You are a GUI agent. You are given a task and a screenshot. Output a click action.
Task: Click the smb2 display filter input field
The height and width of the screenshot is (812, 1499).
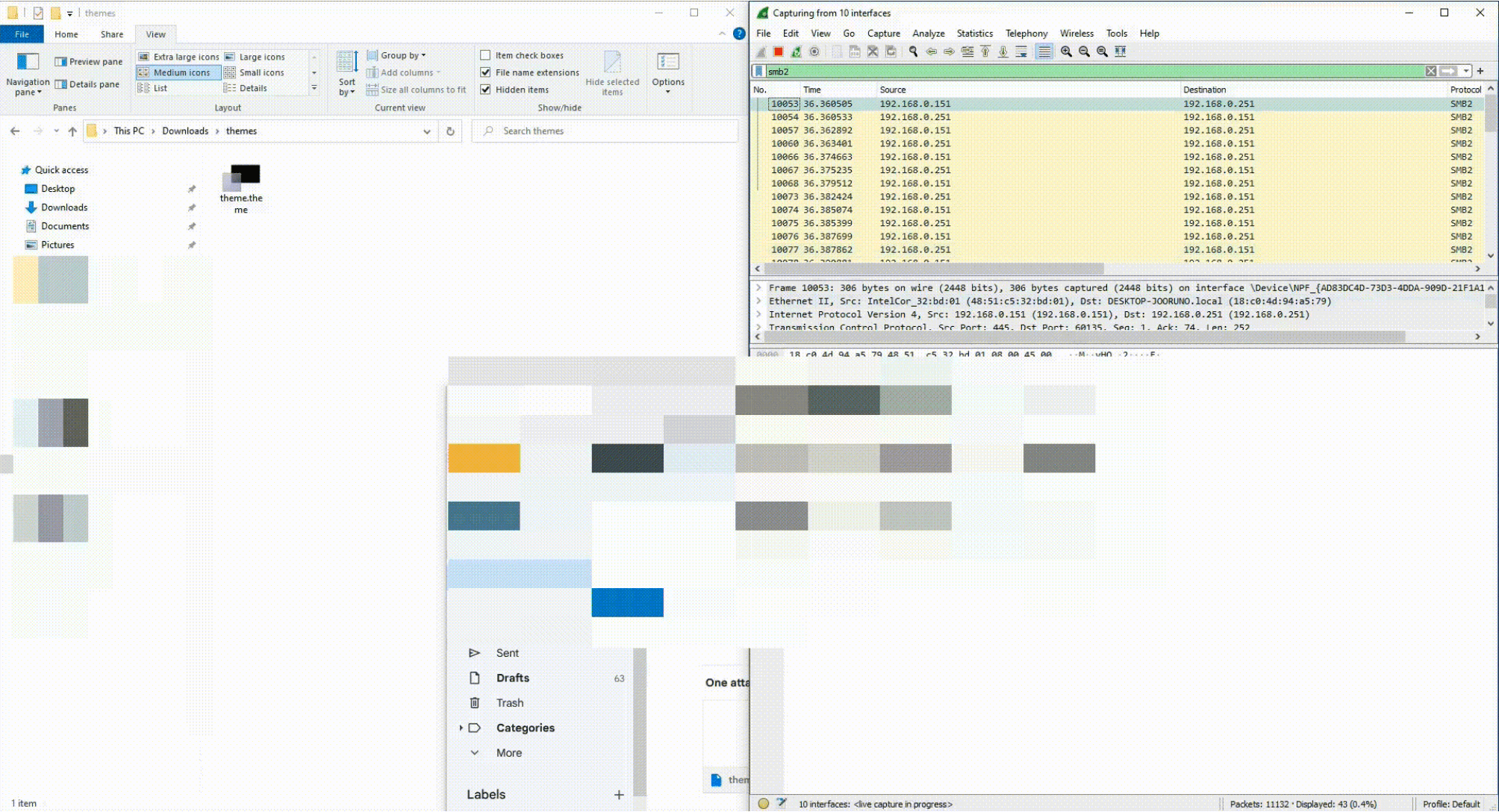point(1094,71)
